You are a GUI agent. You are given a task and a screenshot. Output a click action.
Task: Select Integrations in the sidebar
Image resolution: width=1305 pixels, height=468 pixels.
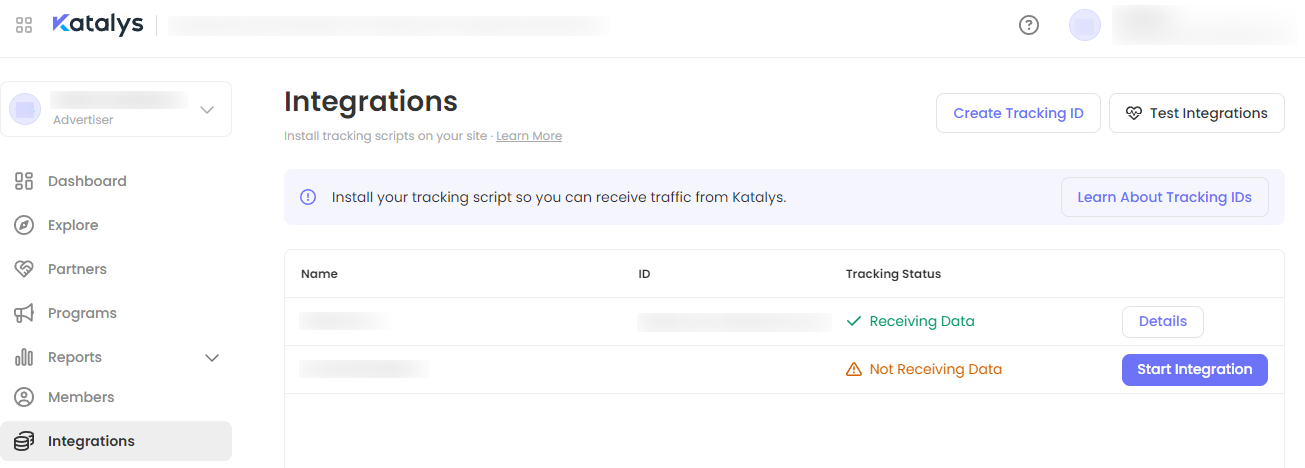click(91, 441)
